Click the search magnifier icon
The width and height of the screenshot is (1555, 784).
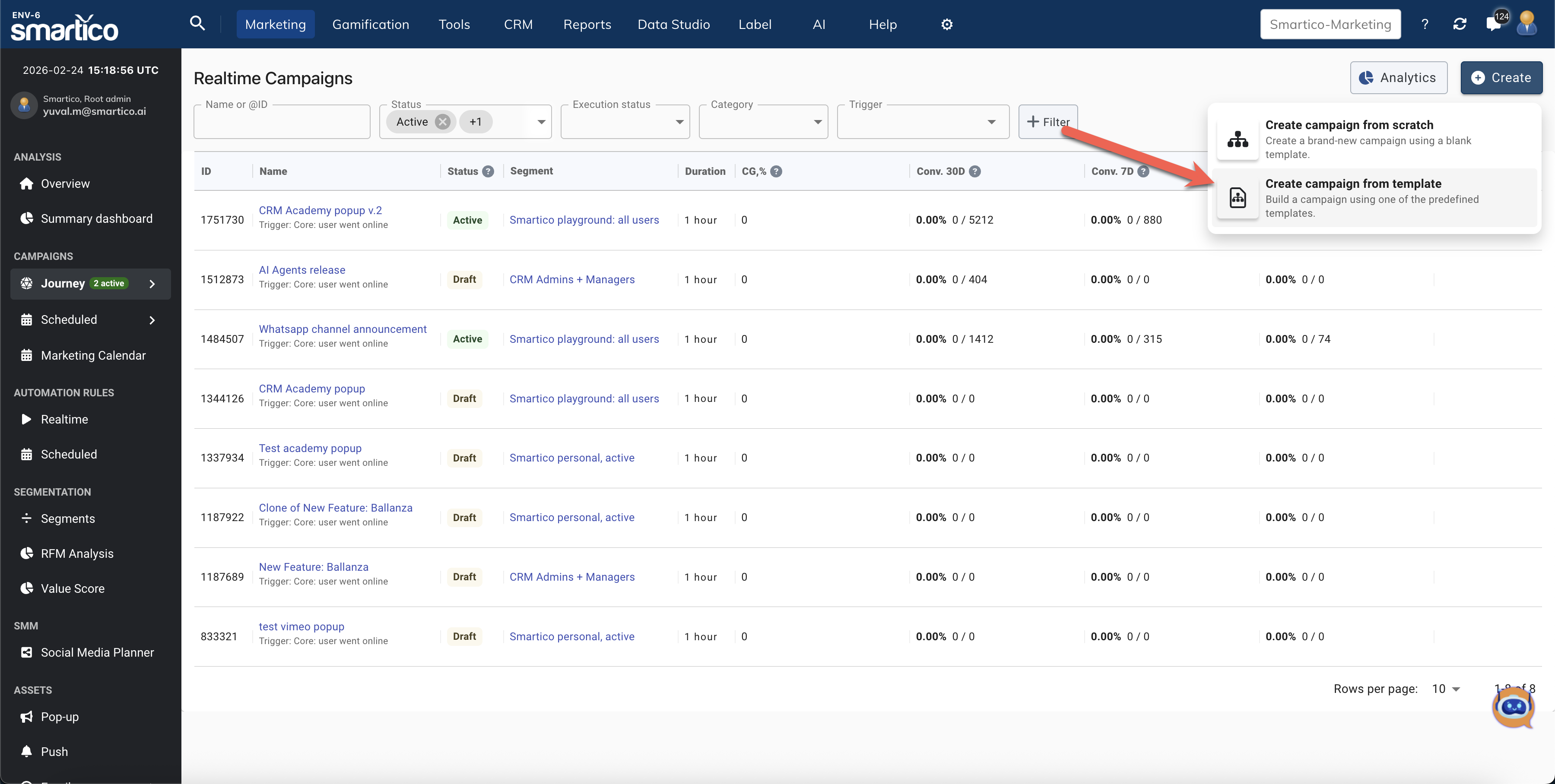[x=197, y=24]
